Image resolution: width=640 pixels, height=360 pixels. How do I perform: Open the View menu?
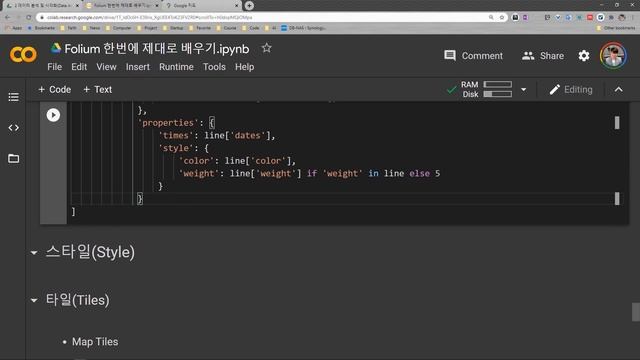click(x=106, y=67)
